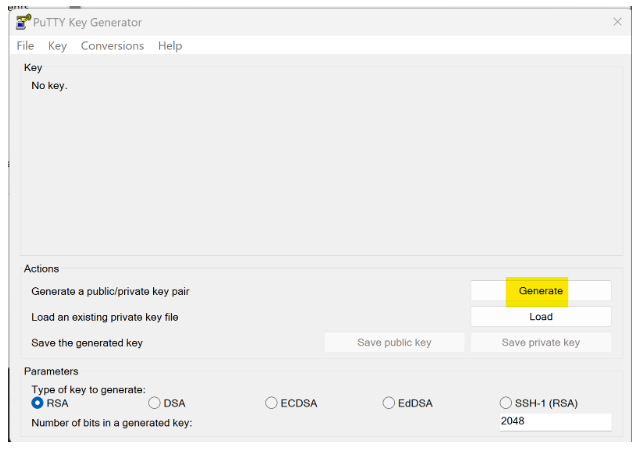Open the File menu
The width and height of the screenshot is (643, 452).
[x=25, y=46]
